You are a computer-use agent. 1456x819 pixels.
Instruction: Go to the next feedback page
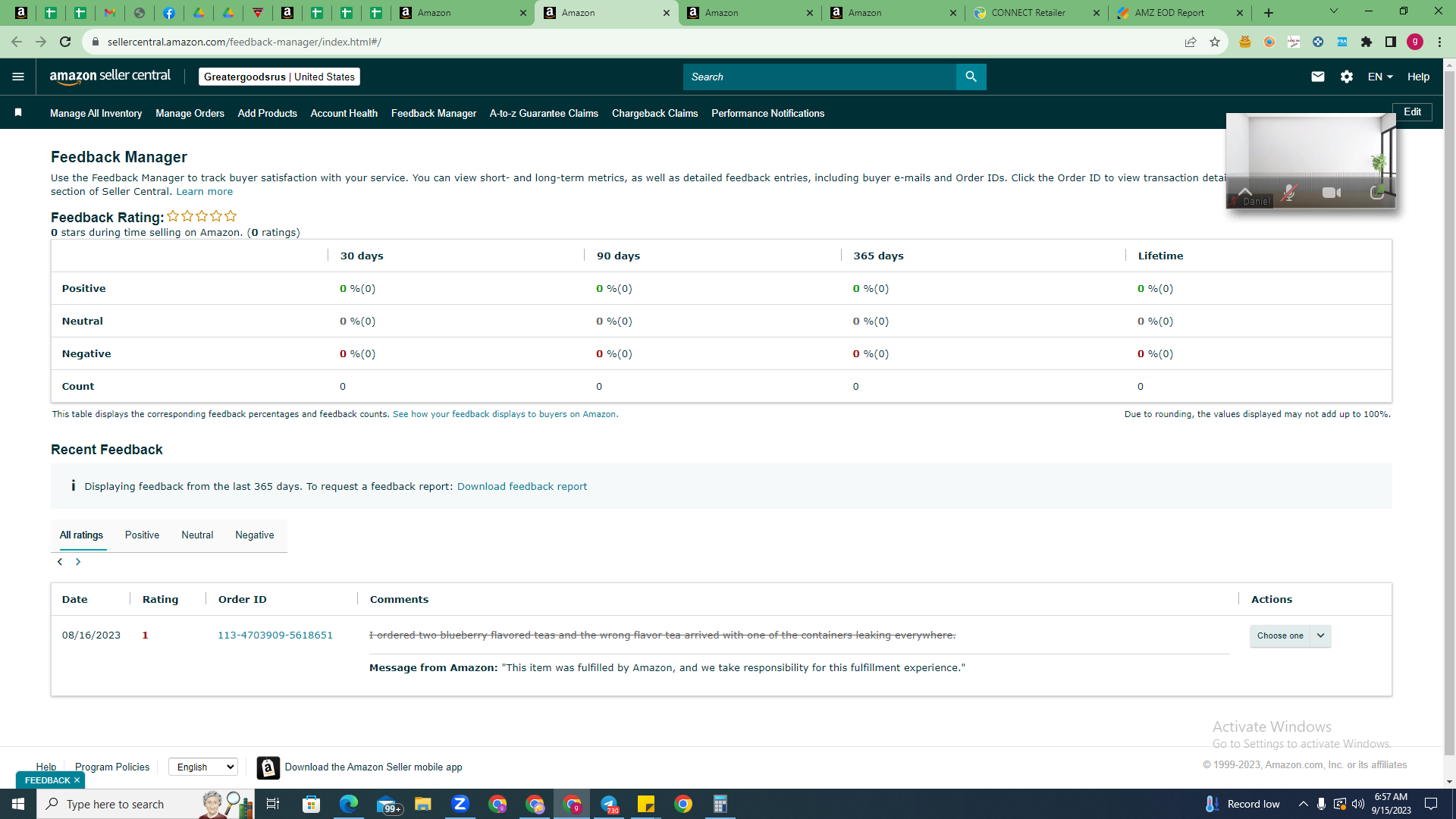(x=78, y=562)
